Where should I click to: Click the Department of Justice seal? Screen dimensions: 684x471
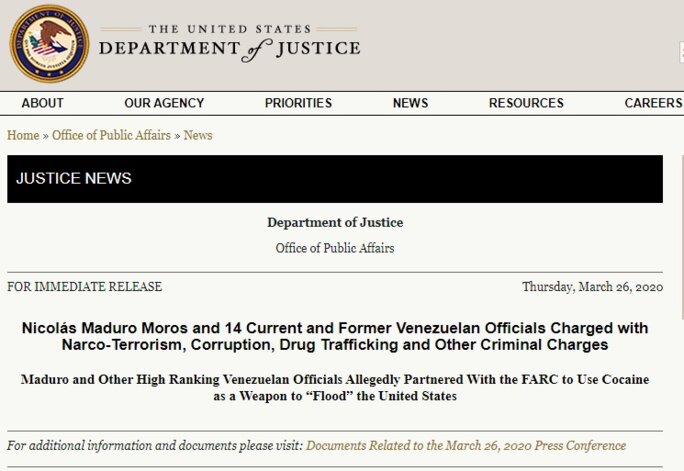[49, 44]
